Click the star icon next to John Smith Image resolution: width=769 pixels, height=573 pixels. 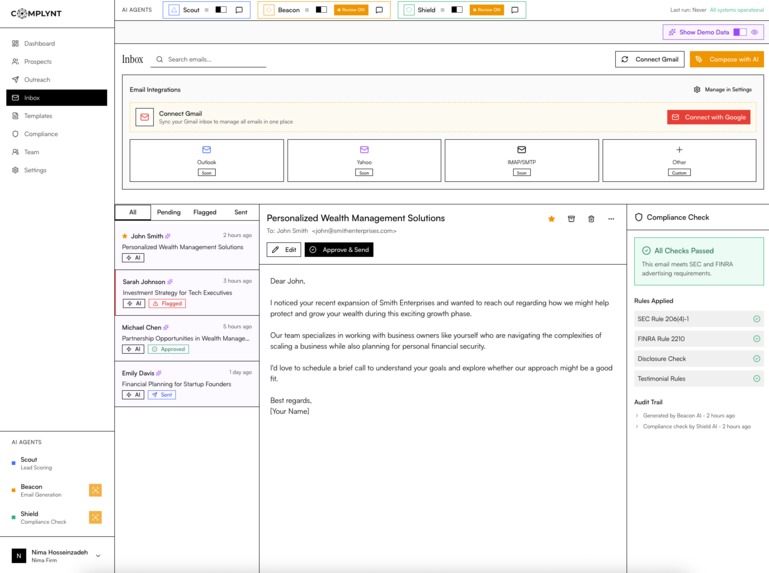pos(125,236)
